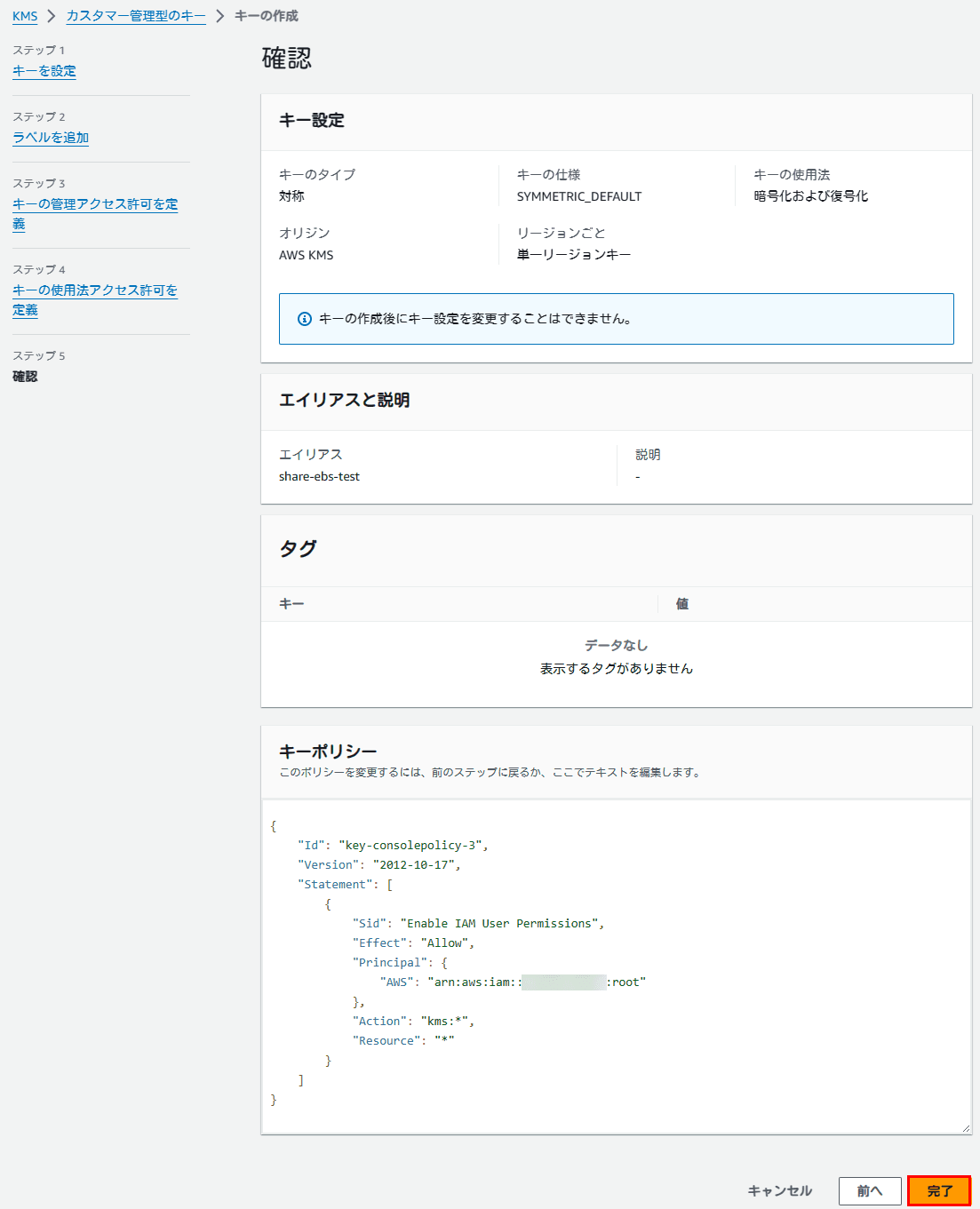Select the 対称 key type value
Screen dimensions: 980x1209
point(291,196)
